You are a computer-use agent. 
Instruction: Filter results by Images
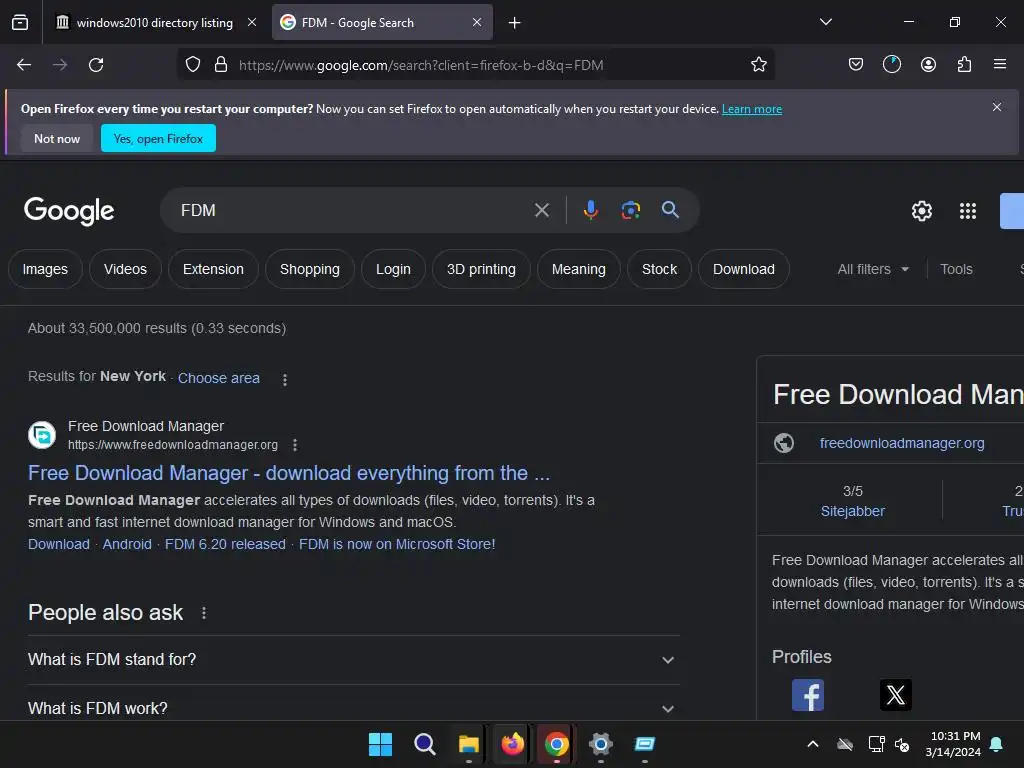(45, 269)
